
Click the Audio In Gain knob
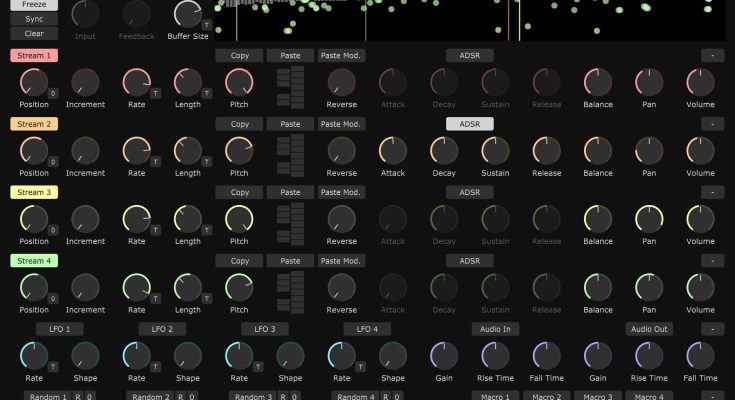point(444,355)
